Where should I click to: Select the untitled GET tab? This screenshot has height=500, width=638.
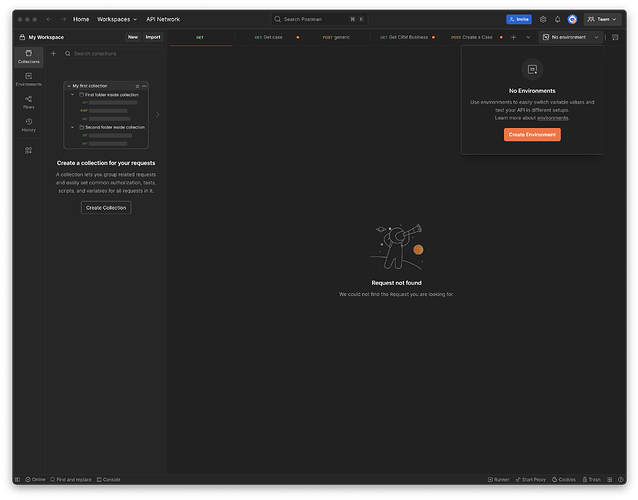[200, 37]
